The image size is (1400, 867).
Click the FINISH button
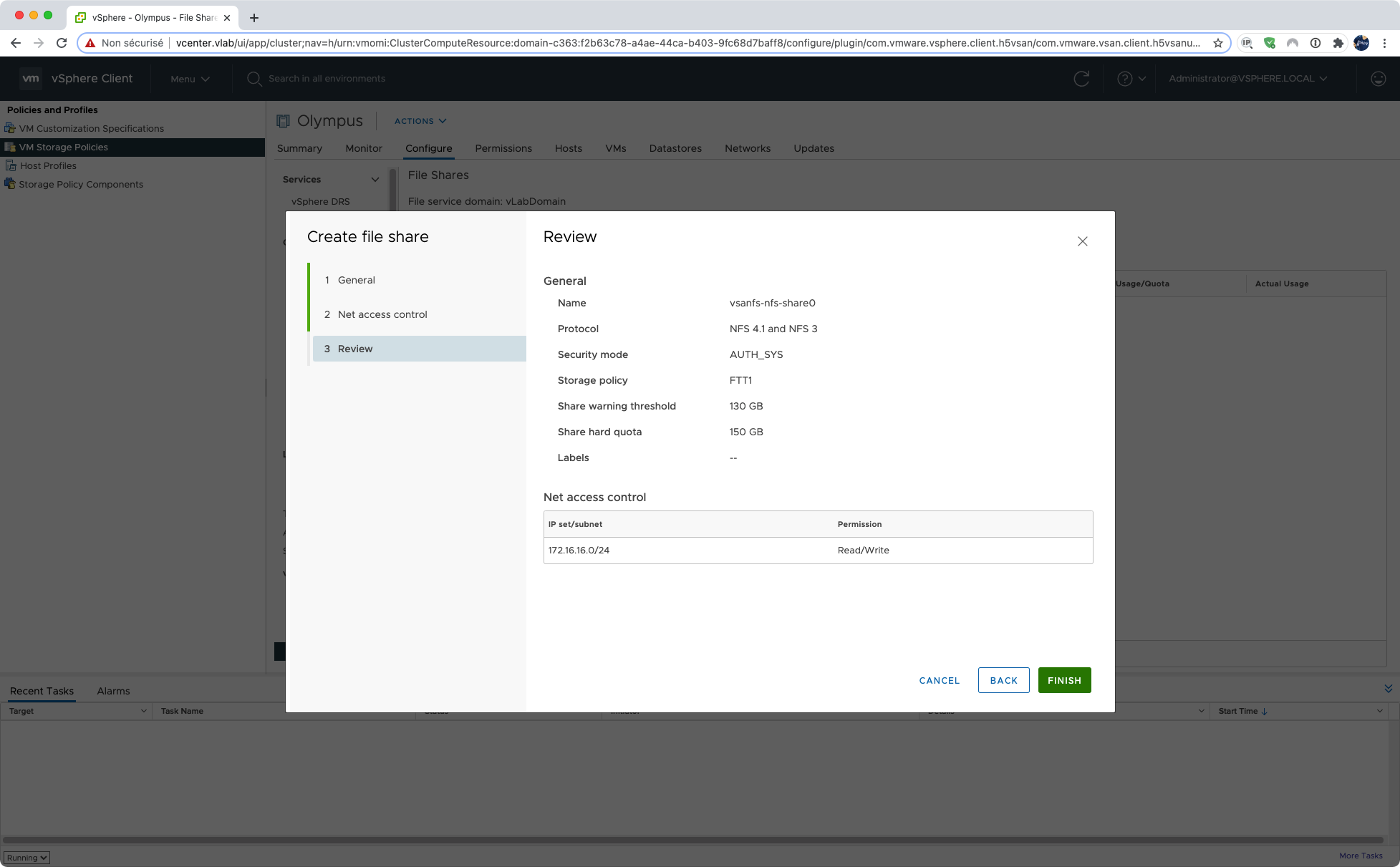pyautogui.click(x=1064, y=680)
